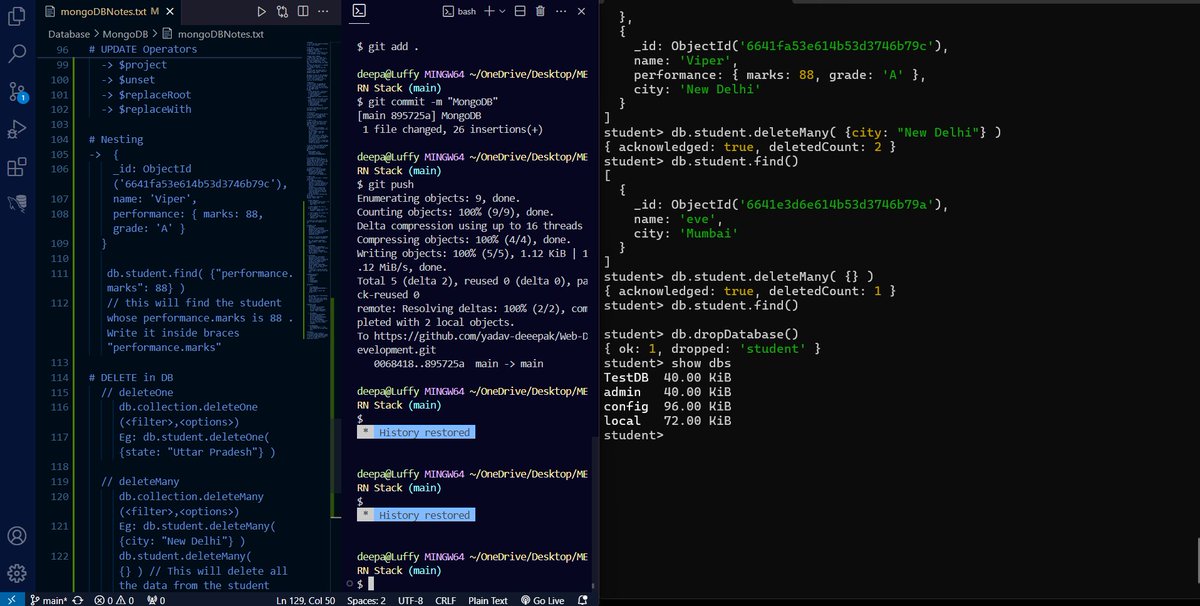Image resolution: width=1200 pixels, height=606 pixels.
Task: Open the Explorer view in activity bar
Action: click(x=17, y=16)
